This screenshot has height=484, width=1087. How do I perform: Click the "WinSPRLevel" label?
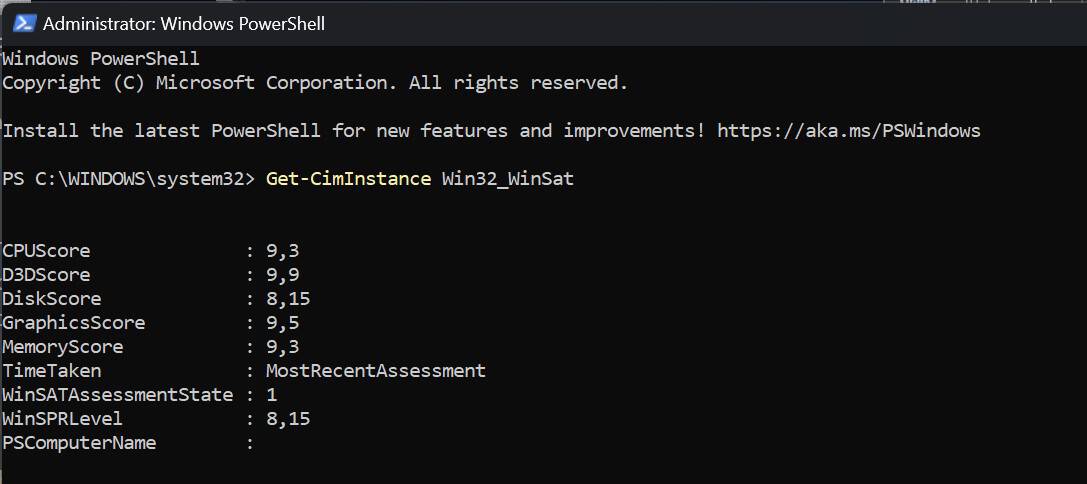coord(63,419)
